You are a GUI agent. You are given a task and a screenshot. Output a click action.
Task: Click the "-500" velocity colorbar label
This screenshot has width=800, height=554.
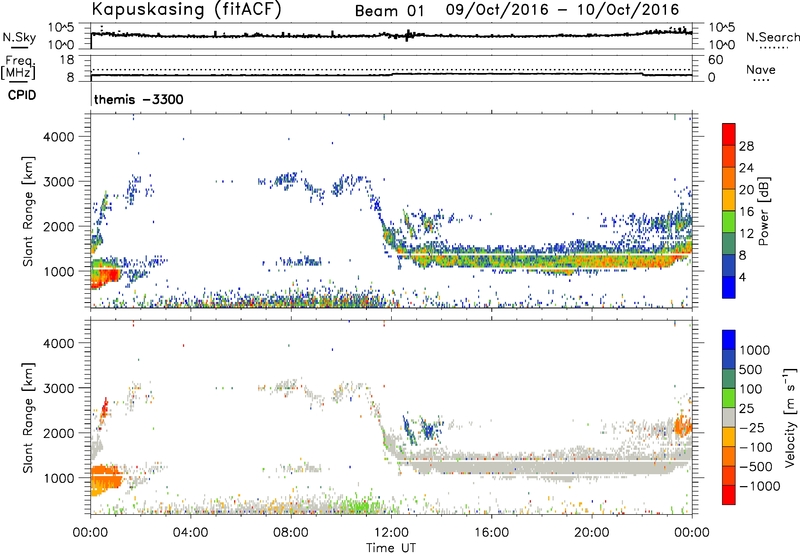point(756,466)
